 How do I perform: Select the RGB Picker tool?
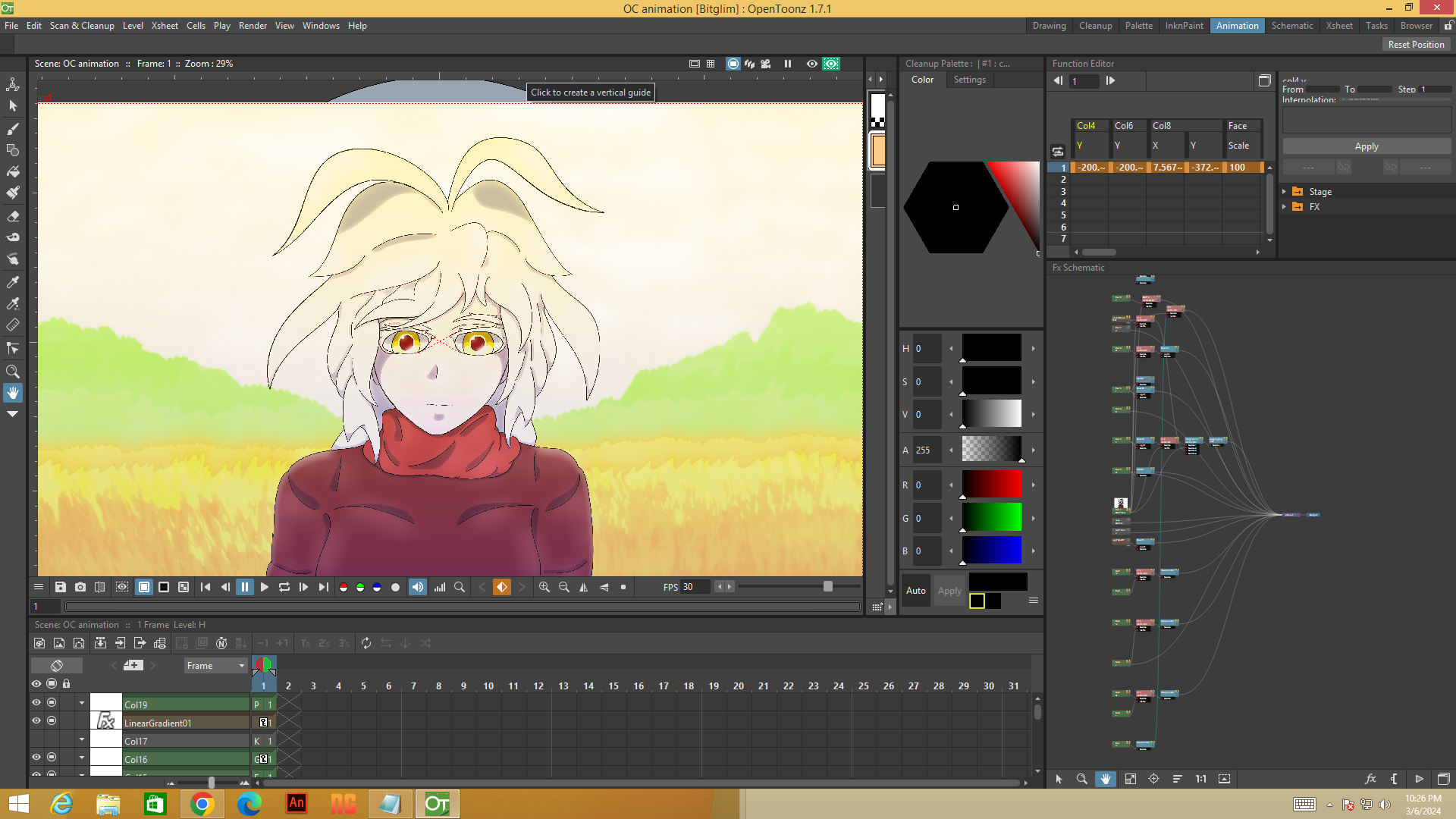[x=13, y=303]
